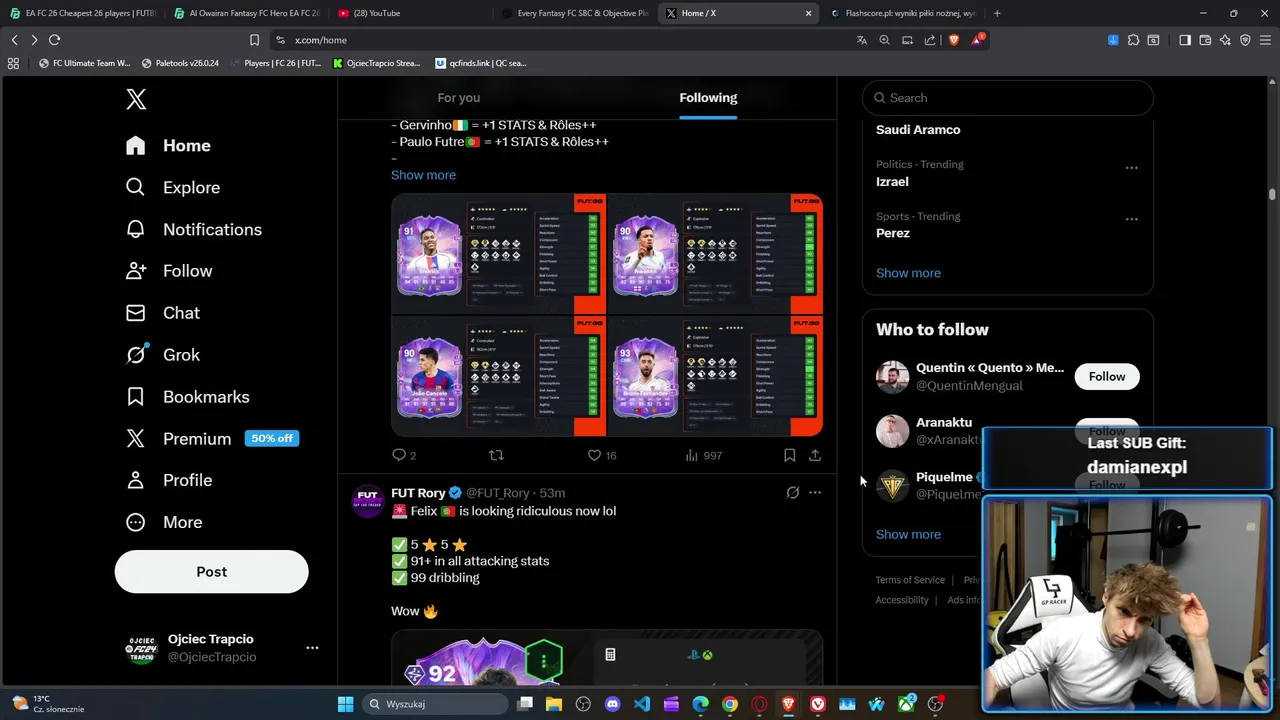Switch to EA FC 26 Cheapest players tab

[x=82, y=13]
